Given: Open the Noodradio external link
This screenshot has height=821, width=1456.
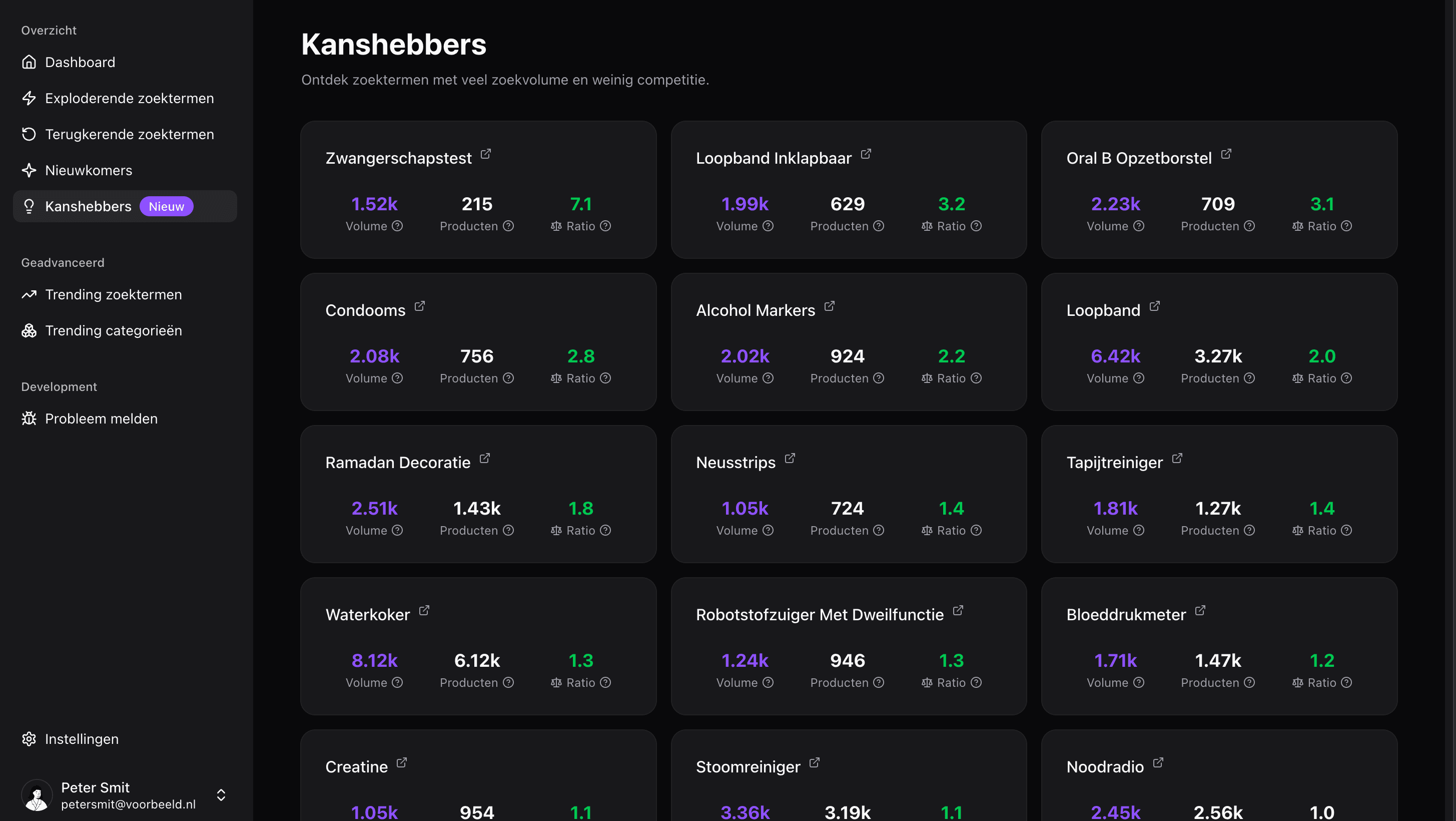Looking at the screenshot, I should 1158,762.
